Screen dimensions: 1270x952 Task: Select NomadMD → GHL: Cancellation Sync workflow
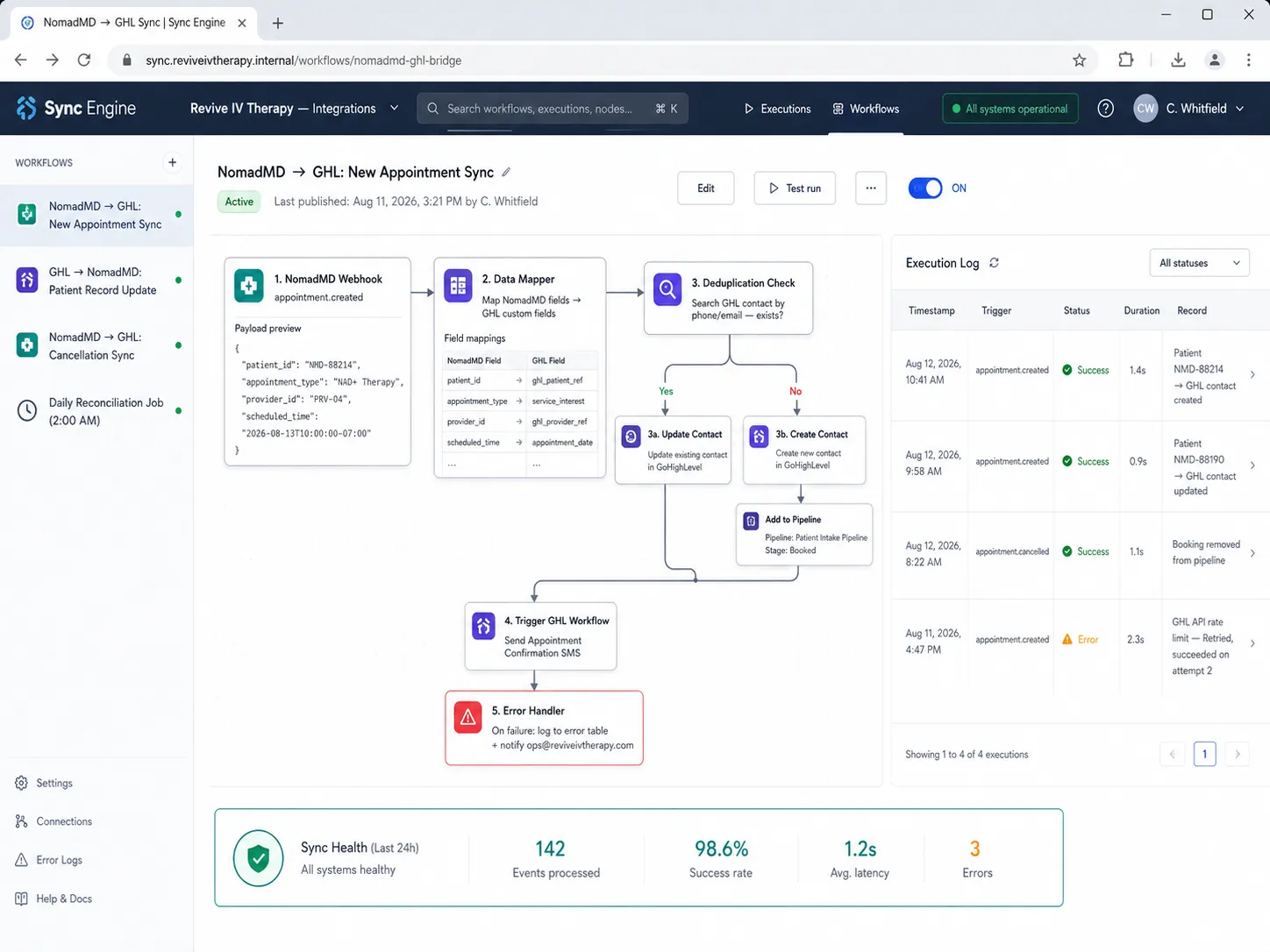[x=96, y=345]
